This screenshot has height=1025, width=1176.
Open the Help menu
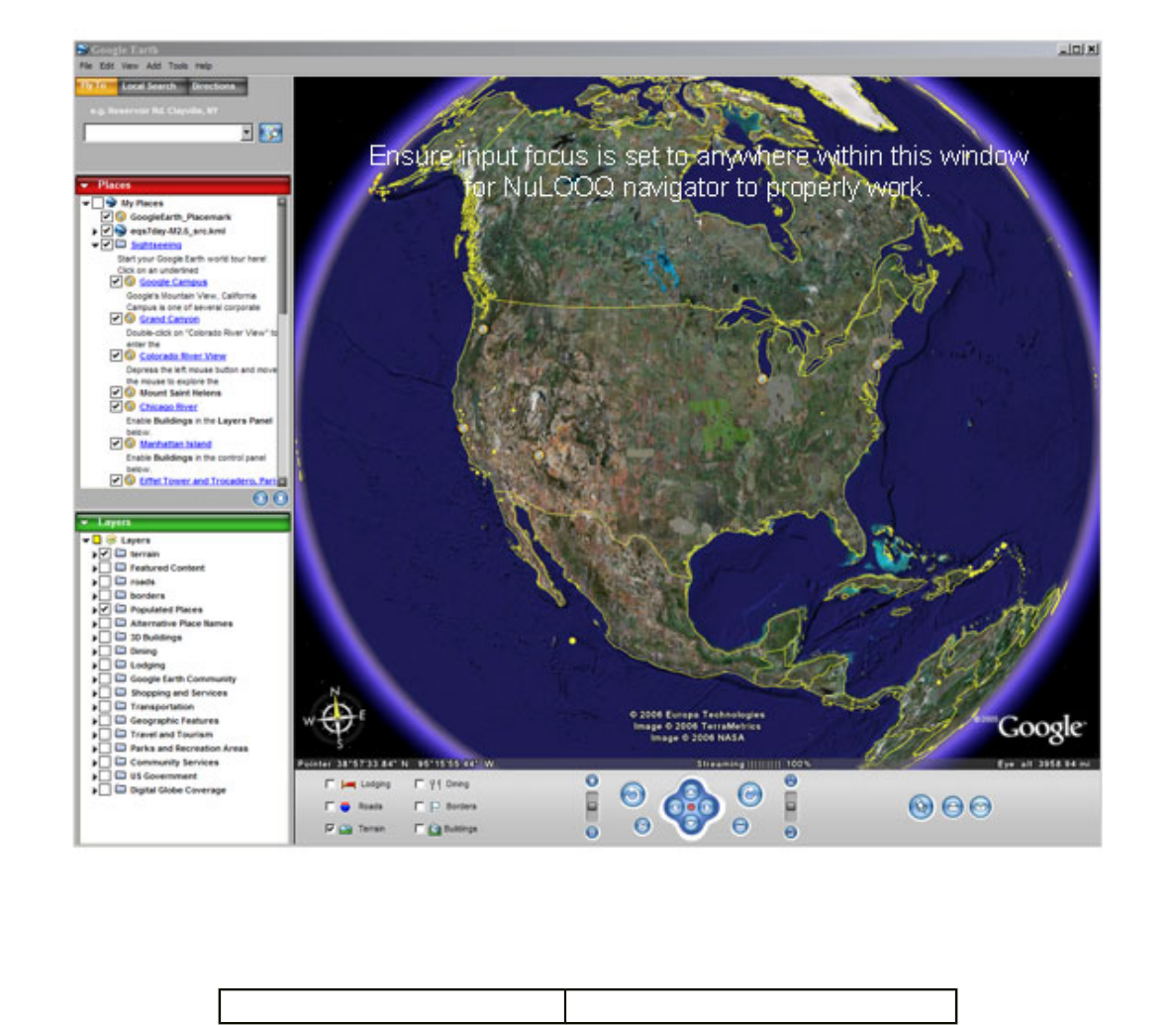(x=203, y=66)
